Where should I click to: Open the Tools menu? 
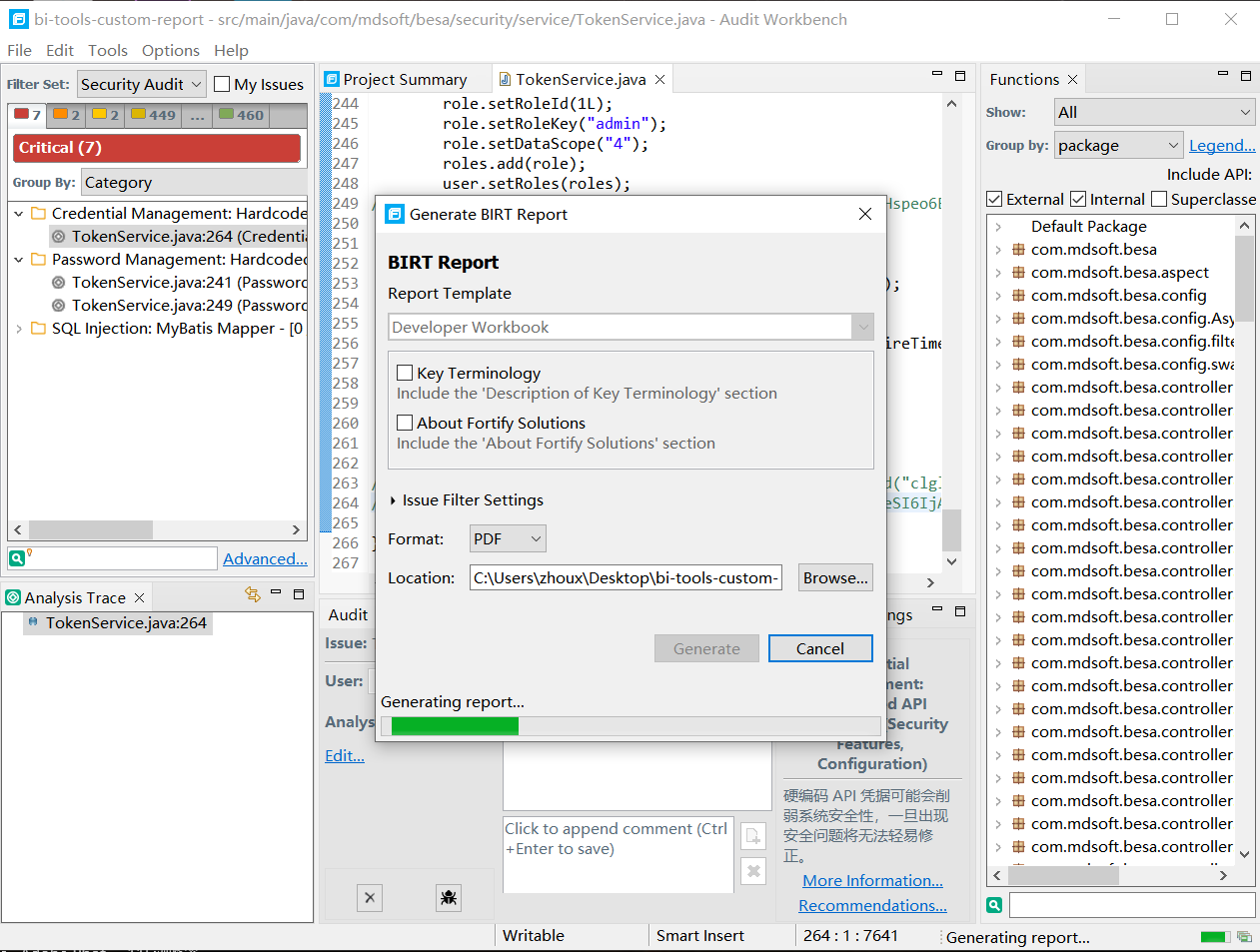point(108,50)
